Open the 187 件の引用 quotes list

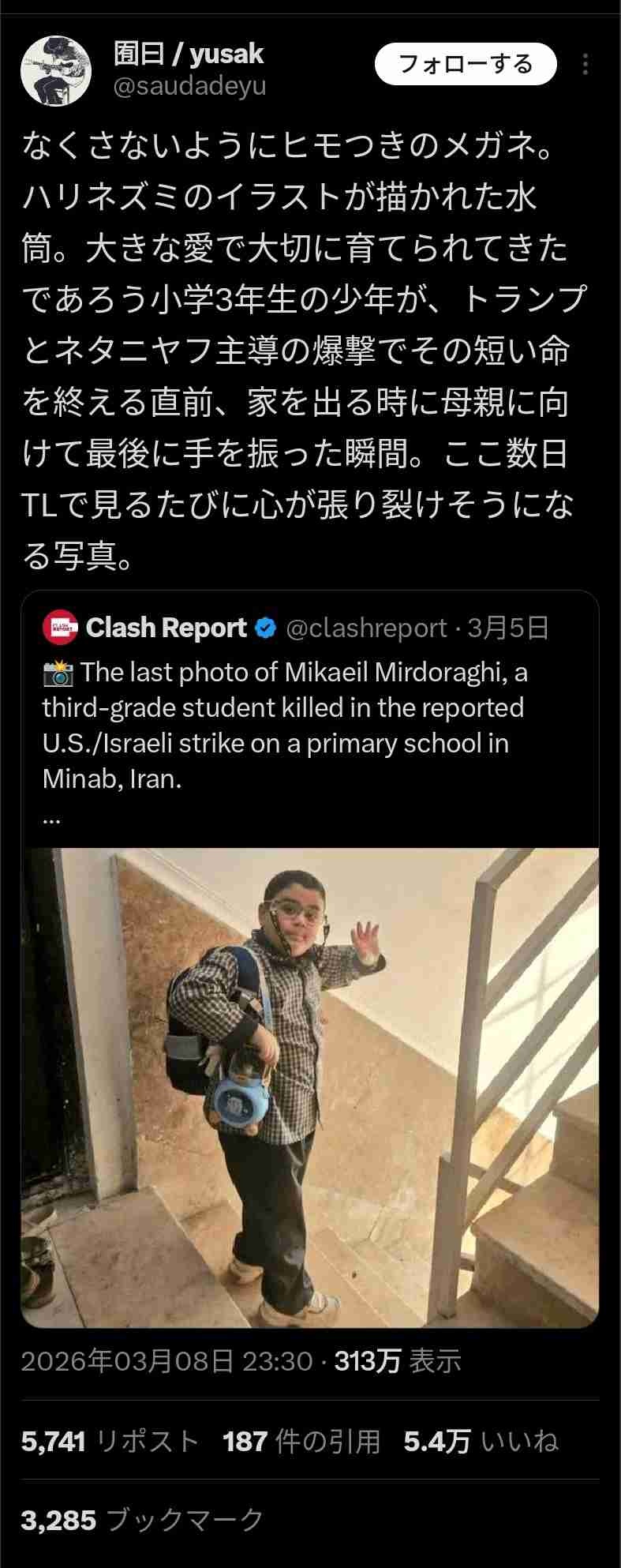click(x=301, y=1442)
